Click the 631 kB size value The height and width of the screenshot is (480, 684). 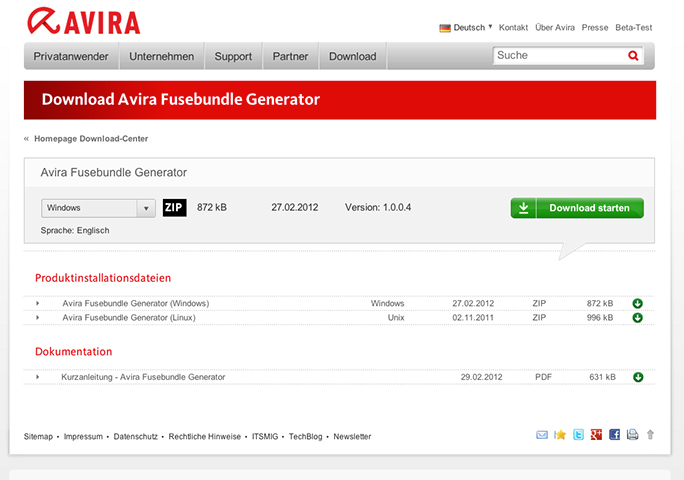(x=602, y=377)
